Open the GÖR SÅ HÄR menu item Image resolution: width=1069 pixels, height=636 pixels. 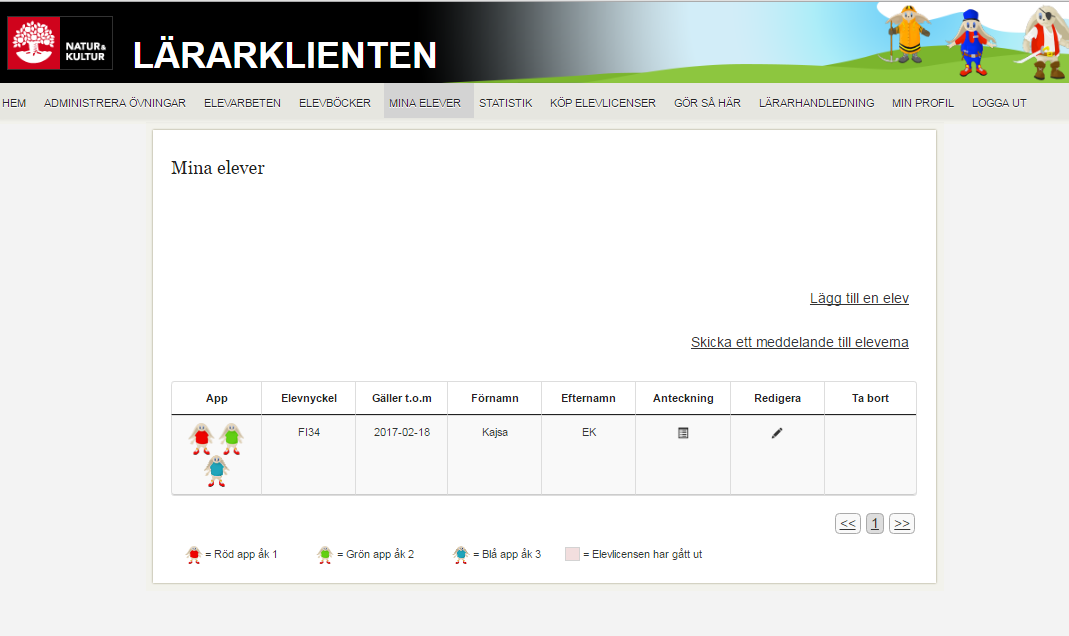[x=707, y=103]
